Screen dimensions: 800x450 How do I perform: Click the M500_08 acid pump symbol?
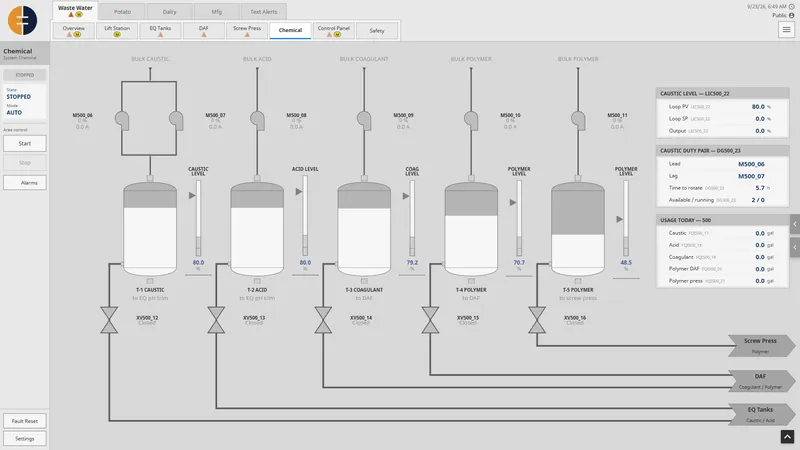257,120
